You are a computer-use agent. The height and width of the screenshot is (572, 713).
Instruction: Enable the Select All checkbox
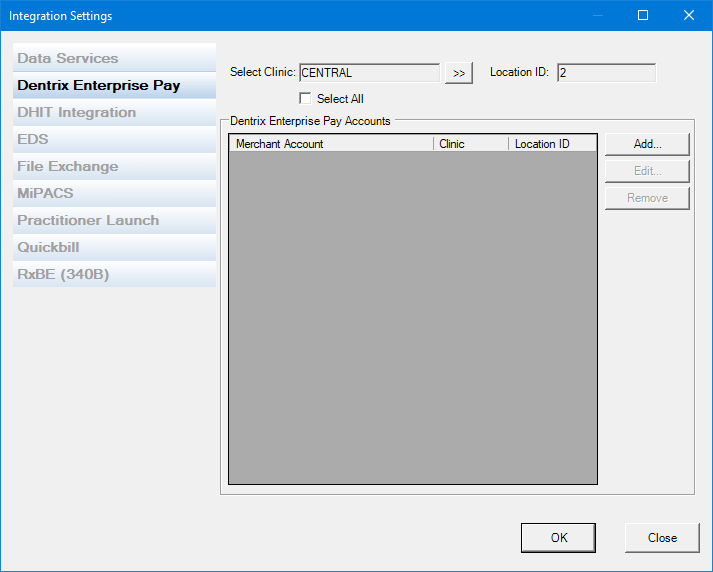point(306,99)
